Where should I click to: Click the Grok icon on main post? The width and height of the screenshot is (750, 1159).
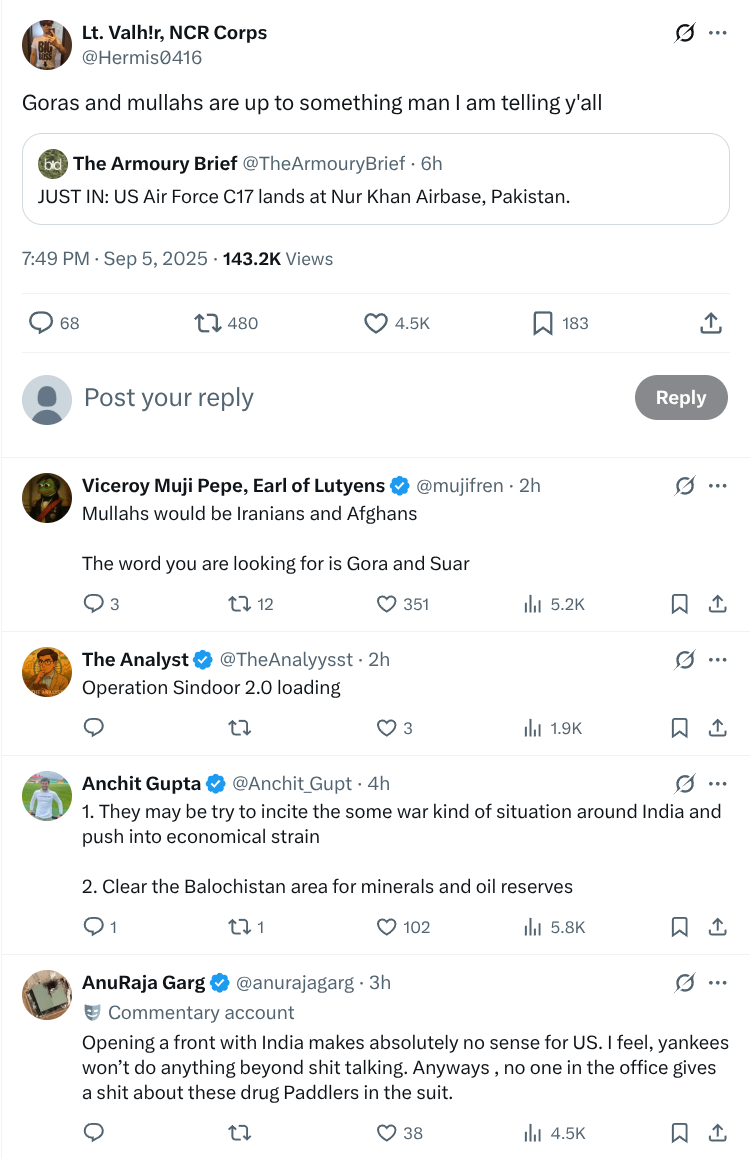tap(685, 33)
